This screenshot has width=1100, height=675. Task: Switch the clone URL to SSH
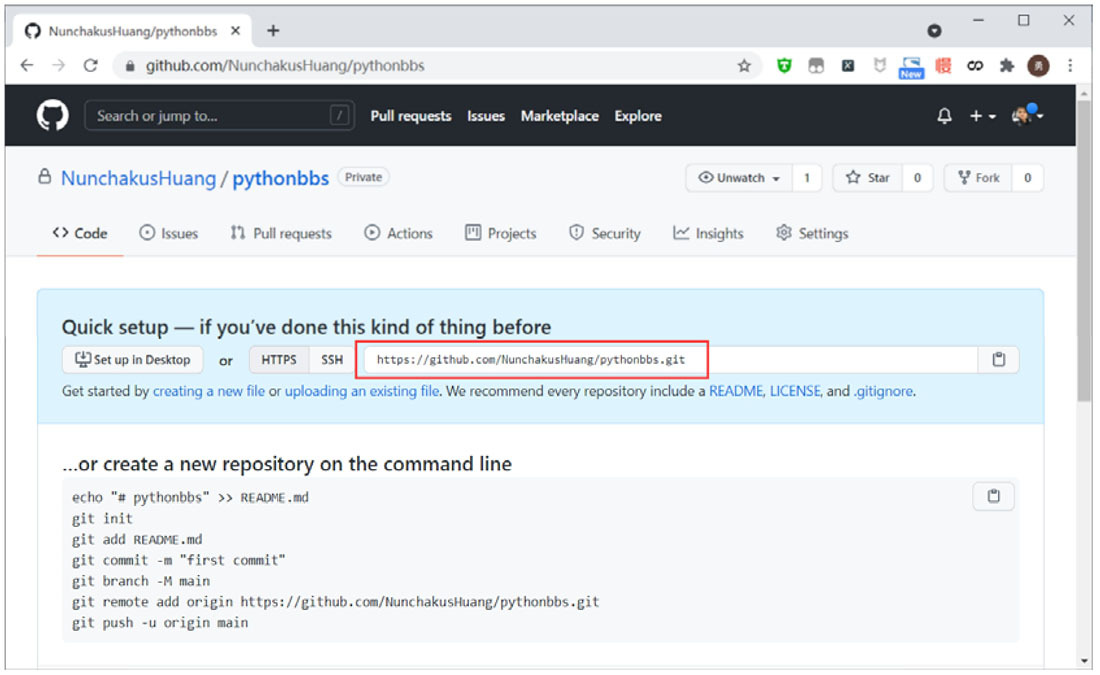332,360
